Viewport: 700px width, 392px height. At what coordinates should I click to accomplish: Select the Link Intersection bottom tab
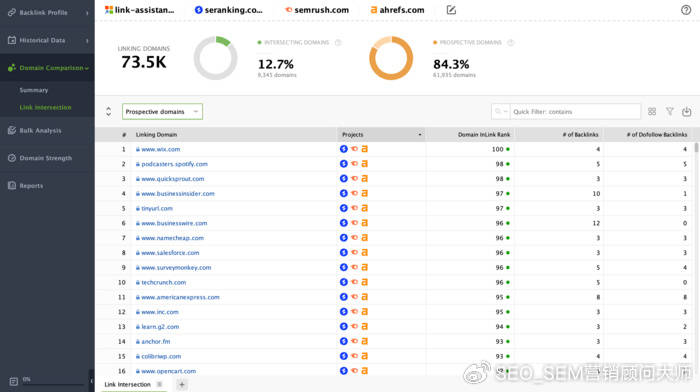pos(128,384)
